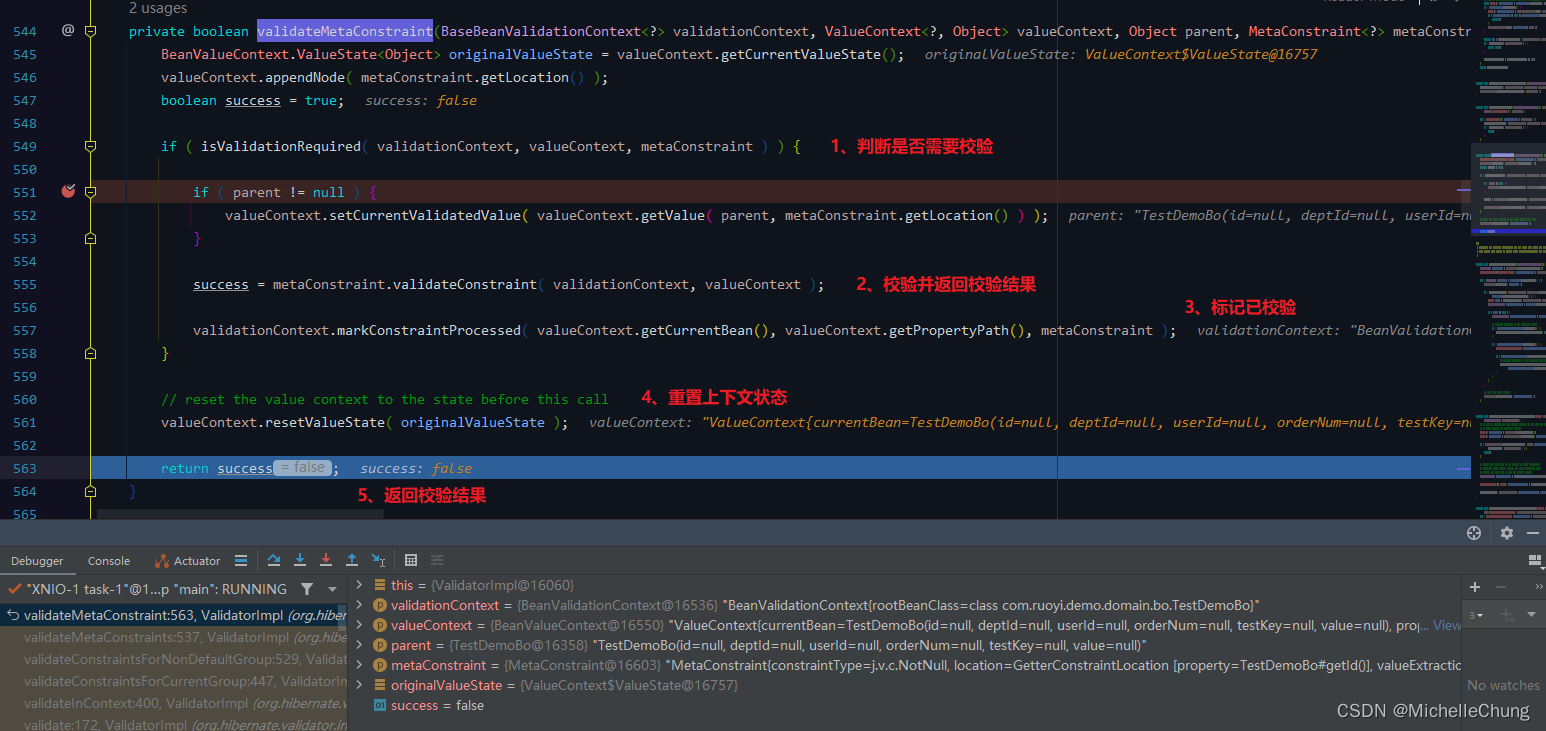The height and width of the screenshot is (731, 1546).
Task: Click the '2 usages' hint above method
Action: tap(158, 8)
